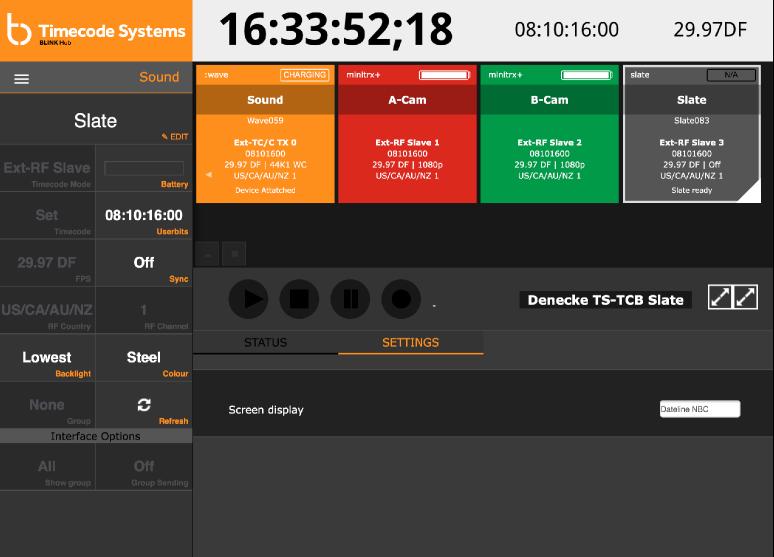This screenshot has width=774, height=557.
Task: Edit the 08:10:16:00 Userbits value
Action: (144, 216)
